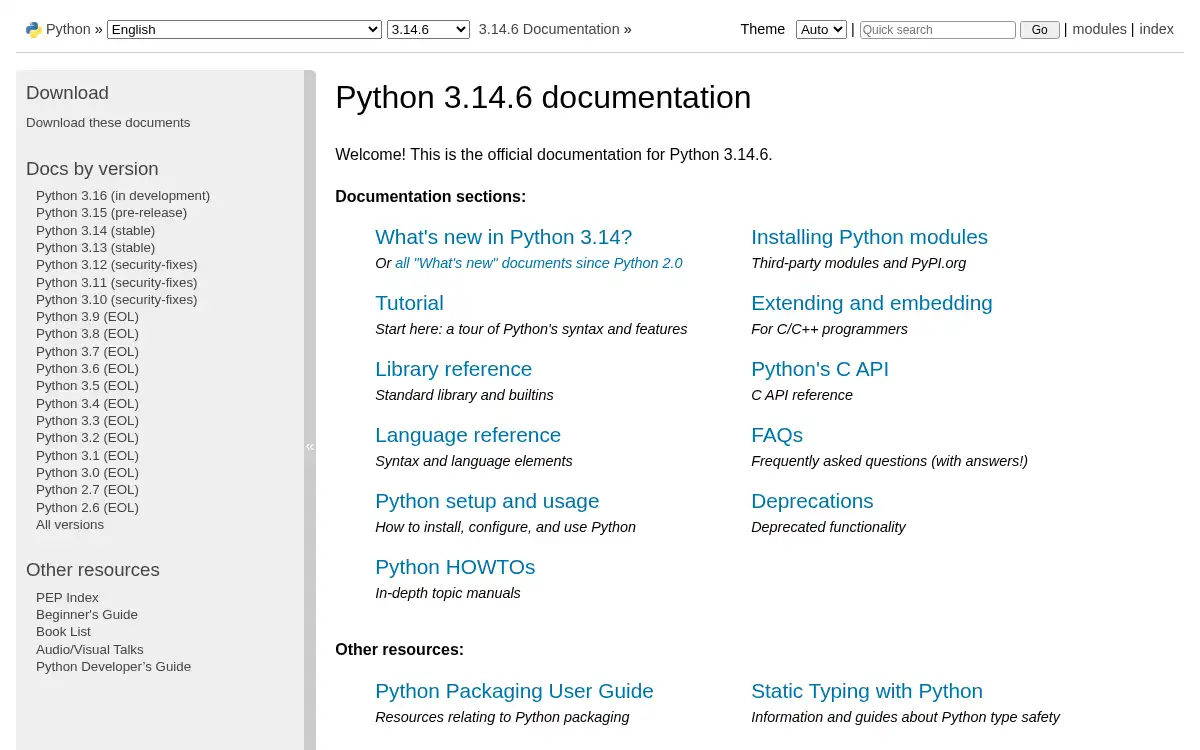Open the Language reference section

tap(468, 435)
